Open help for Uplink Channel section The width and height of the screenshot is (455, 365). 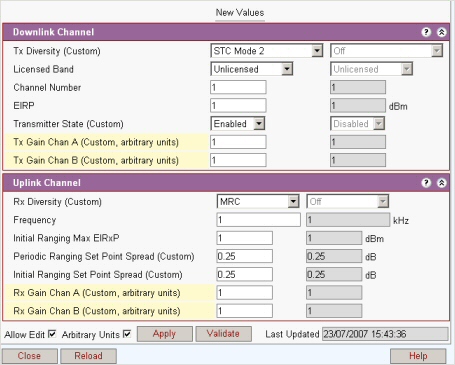click(426, 183)
